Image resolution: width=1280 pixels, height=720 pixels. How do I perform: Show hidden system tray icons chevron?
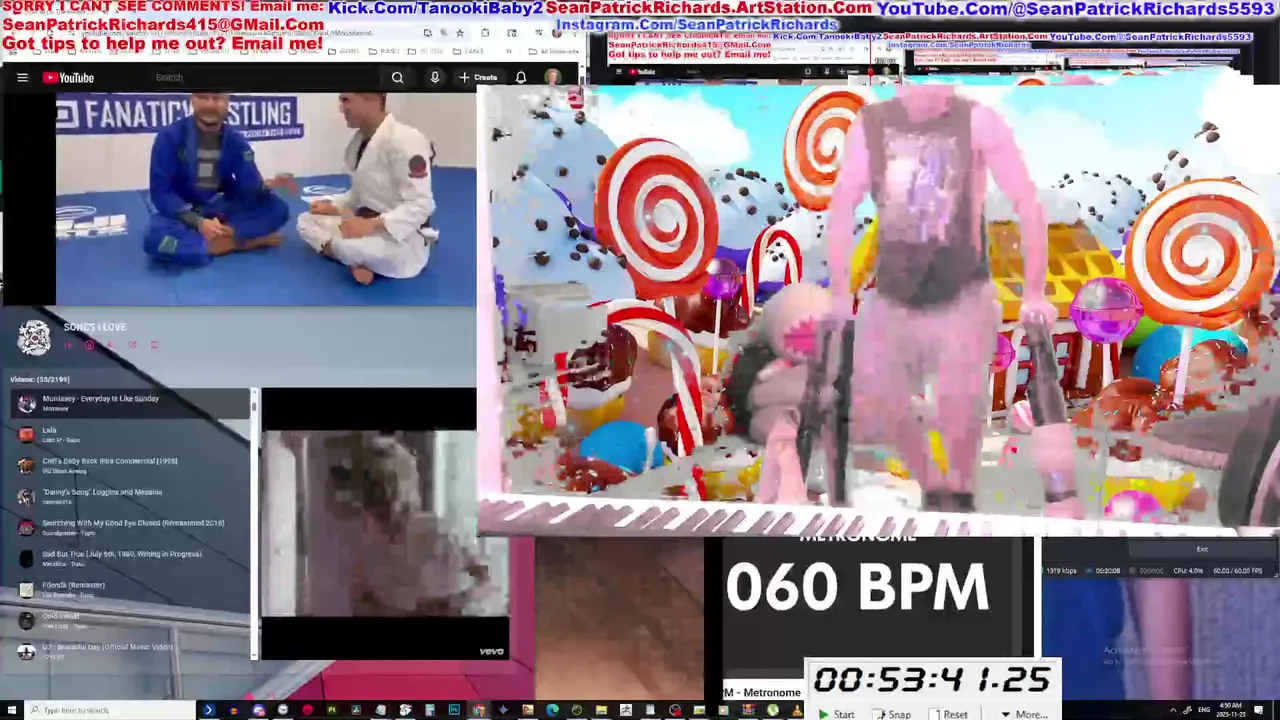pyautogui.click(x=1173, y=710)
